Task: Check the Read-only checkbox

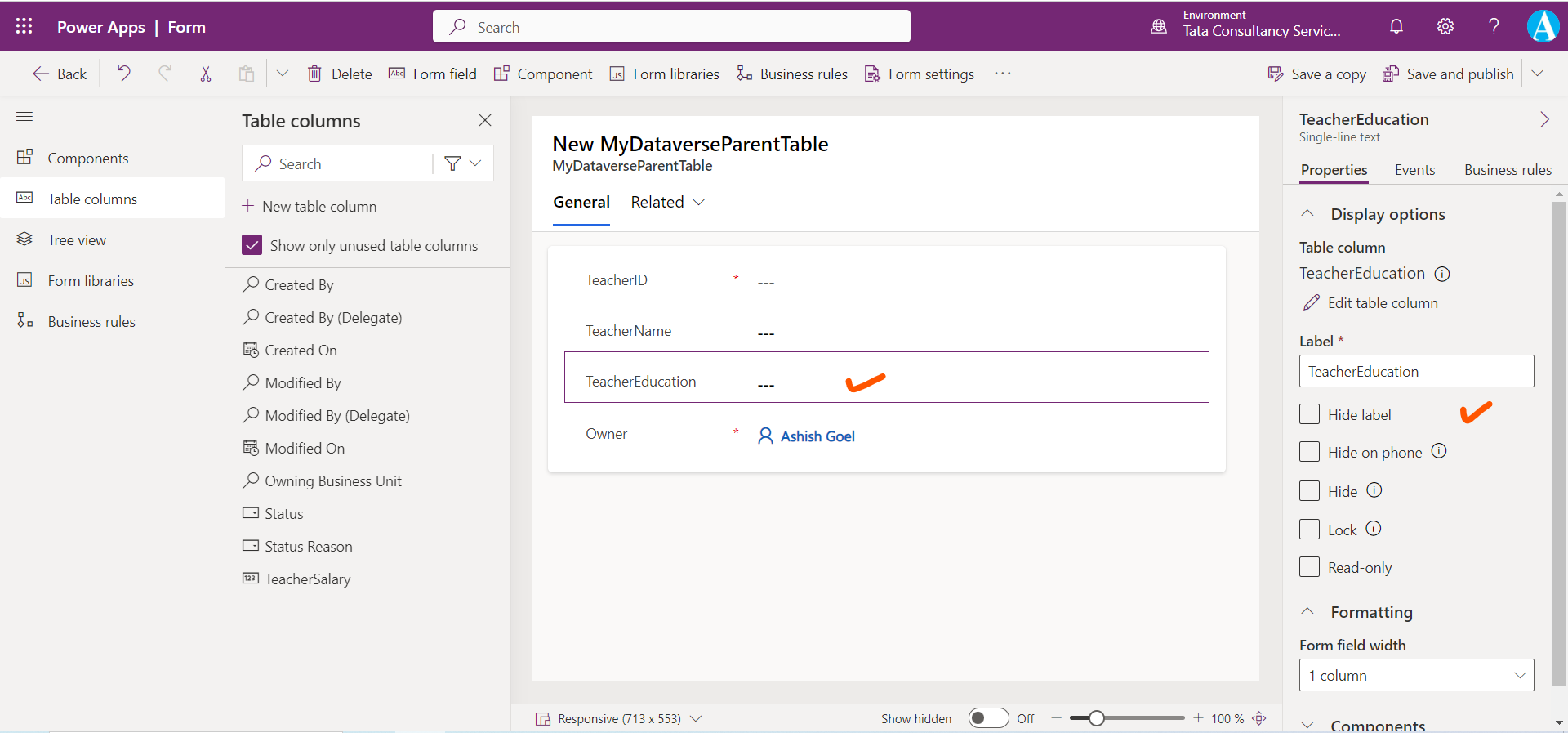Action: 1309,567
